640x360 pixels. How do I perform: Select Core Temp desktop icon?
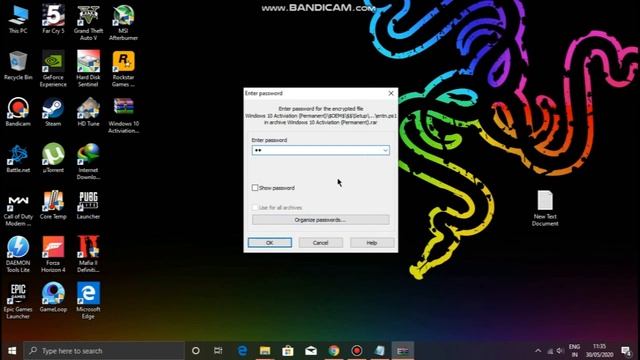click(53, 205)
